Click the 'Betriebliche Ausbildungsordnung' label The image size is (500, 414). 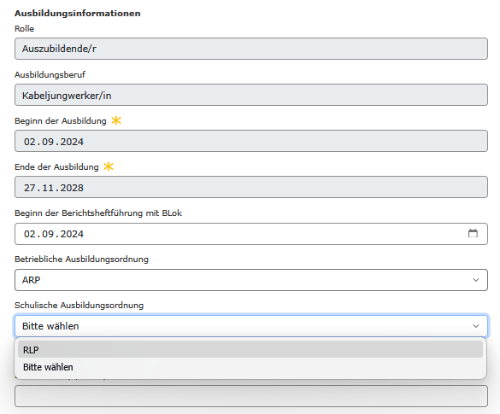click(81, 259)
